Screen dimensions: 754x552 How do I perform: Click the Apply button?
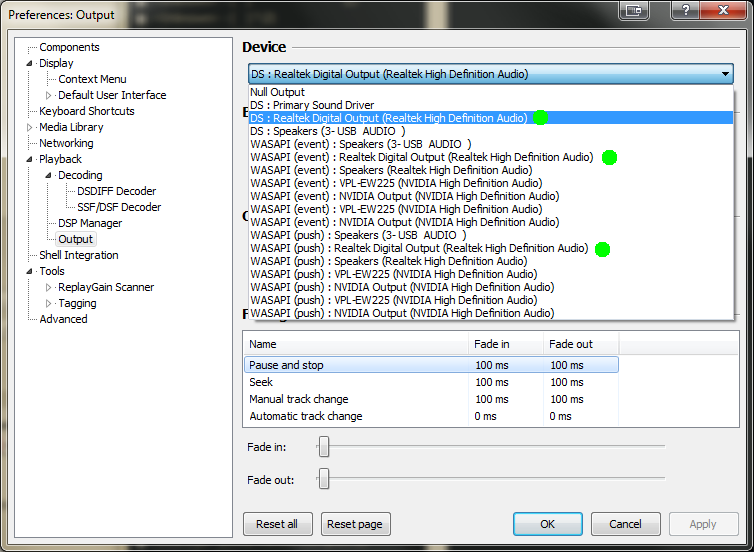(704, 524)
